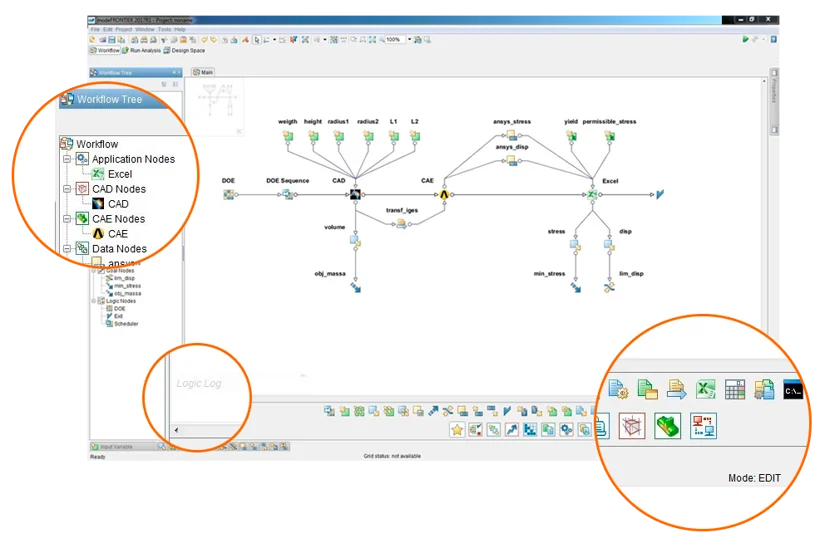Select the ansys_stress transfer file node

[511, 136]
